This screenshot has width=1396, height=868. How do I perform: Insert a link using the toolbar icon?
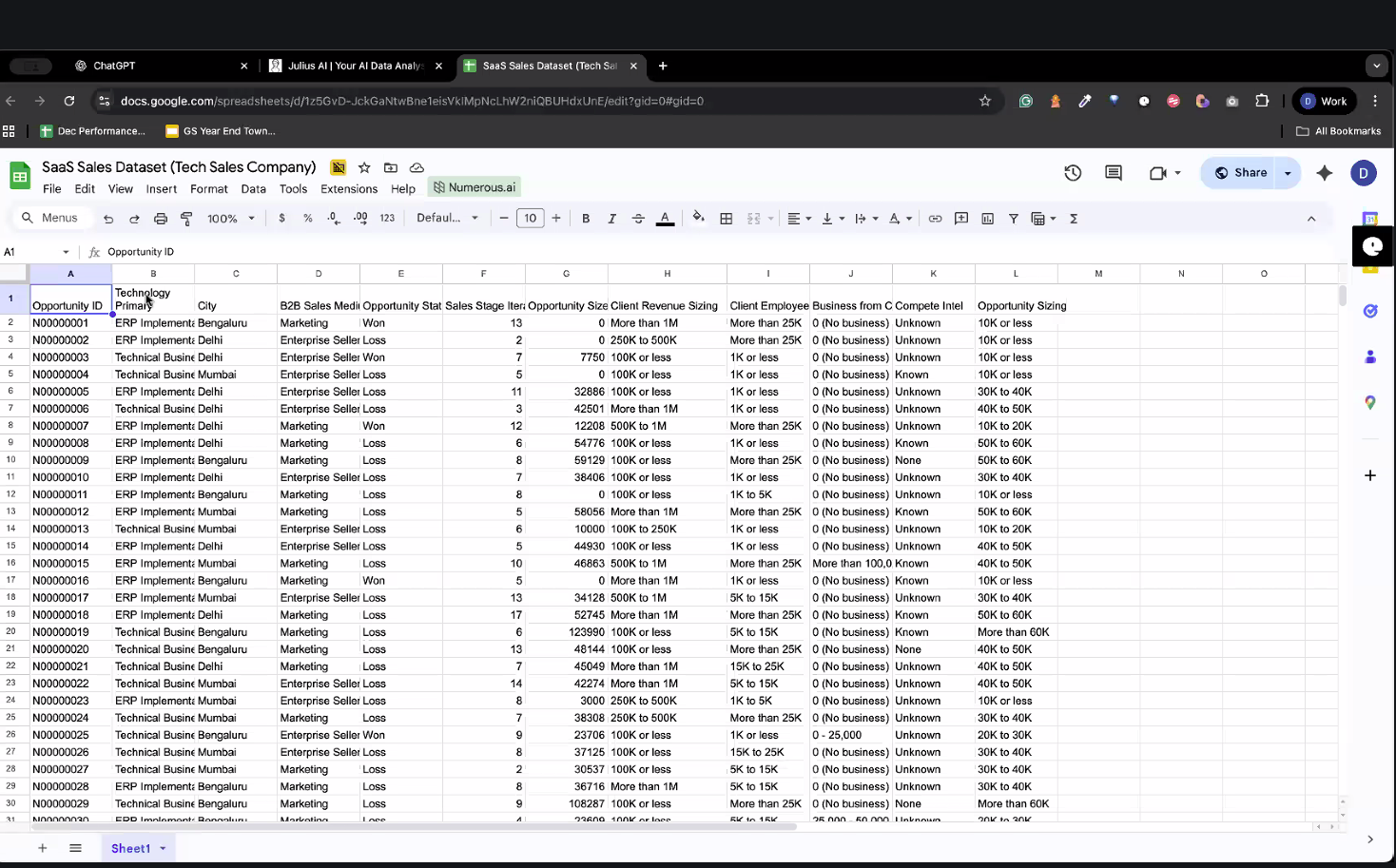point(935,219)
